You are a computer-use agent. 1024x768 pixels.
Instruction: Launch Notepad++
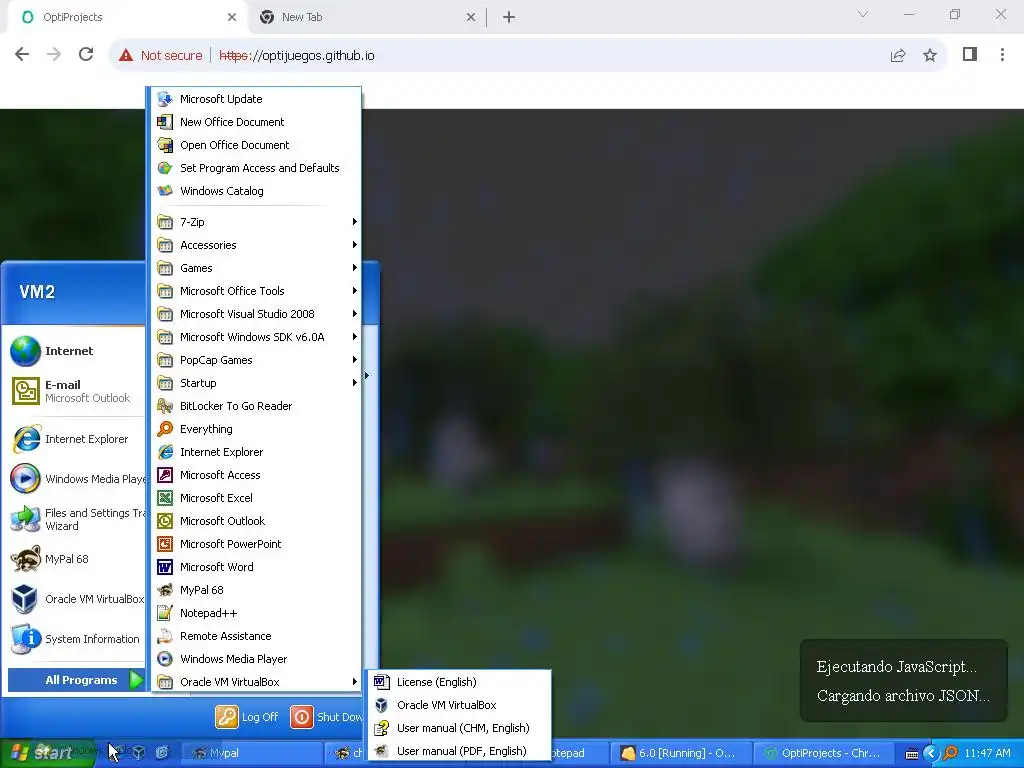(x=256, y=613)
